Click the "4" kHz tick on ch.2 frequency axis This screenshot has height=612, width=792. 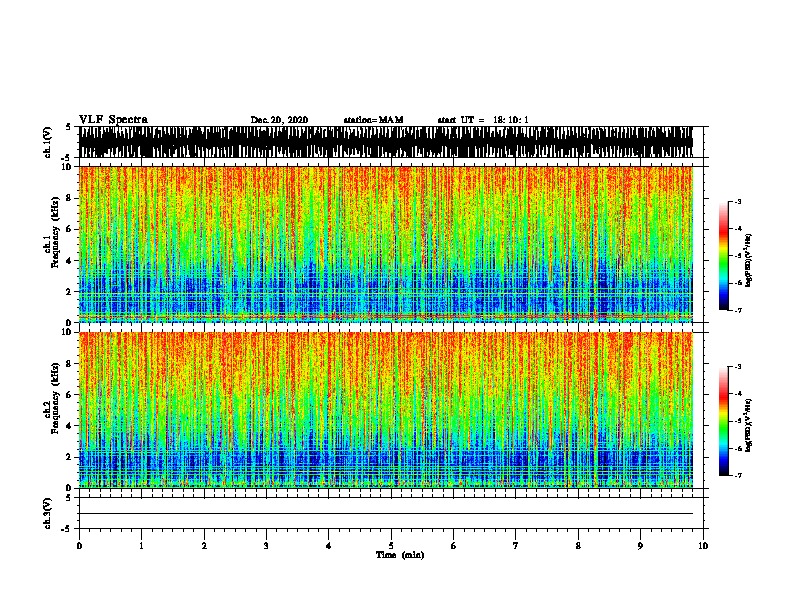(x=70, y=426)
